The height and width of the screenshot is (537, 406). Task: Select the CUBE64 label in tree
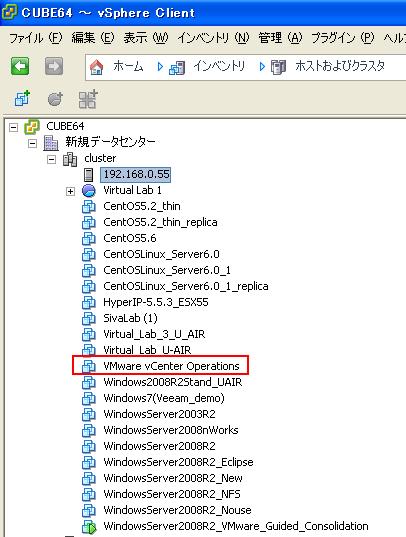pos(65,126)
